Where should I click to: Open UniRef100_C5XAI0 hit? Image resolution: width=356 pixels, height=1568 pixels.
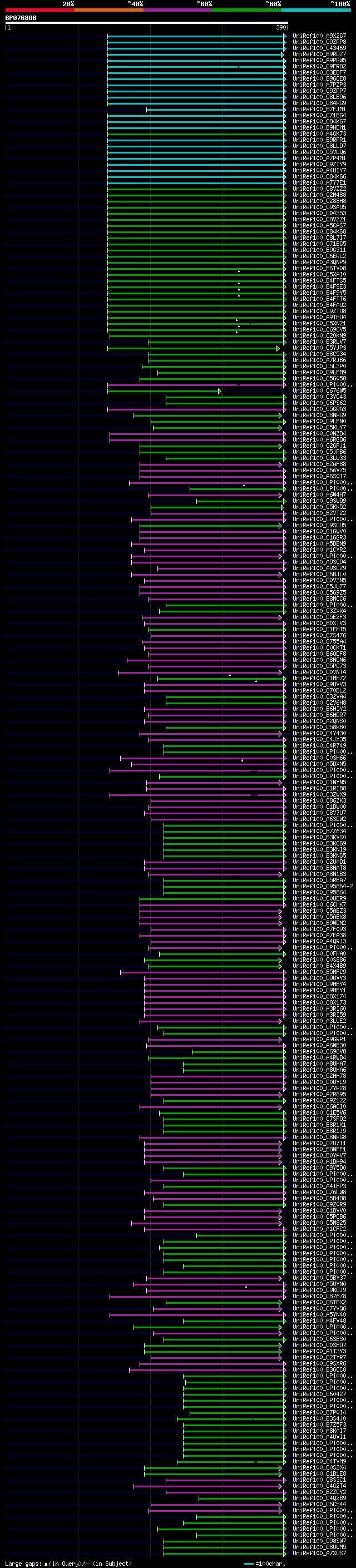319,275
